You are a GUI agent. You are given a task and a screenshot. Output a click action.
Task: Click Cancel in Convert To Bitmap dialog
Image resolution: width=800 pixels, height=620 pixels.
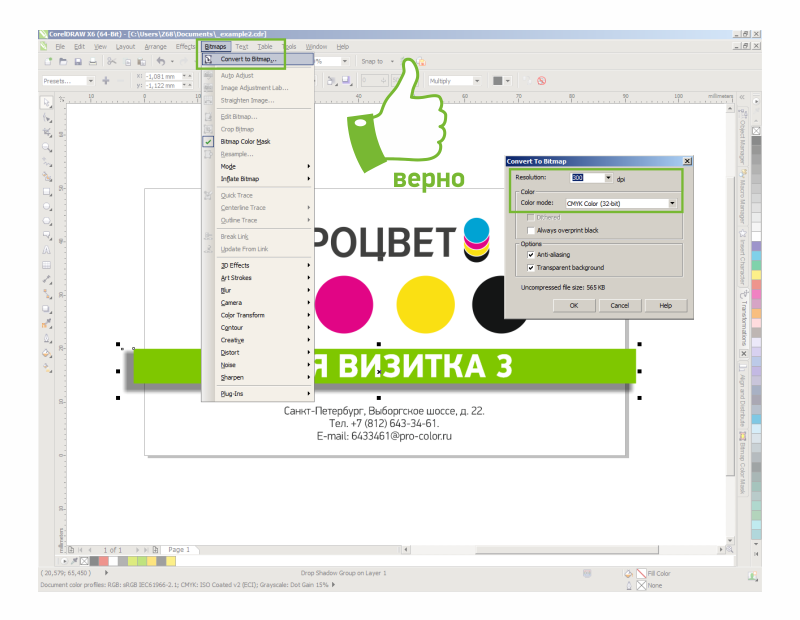(619, 305)
